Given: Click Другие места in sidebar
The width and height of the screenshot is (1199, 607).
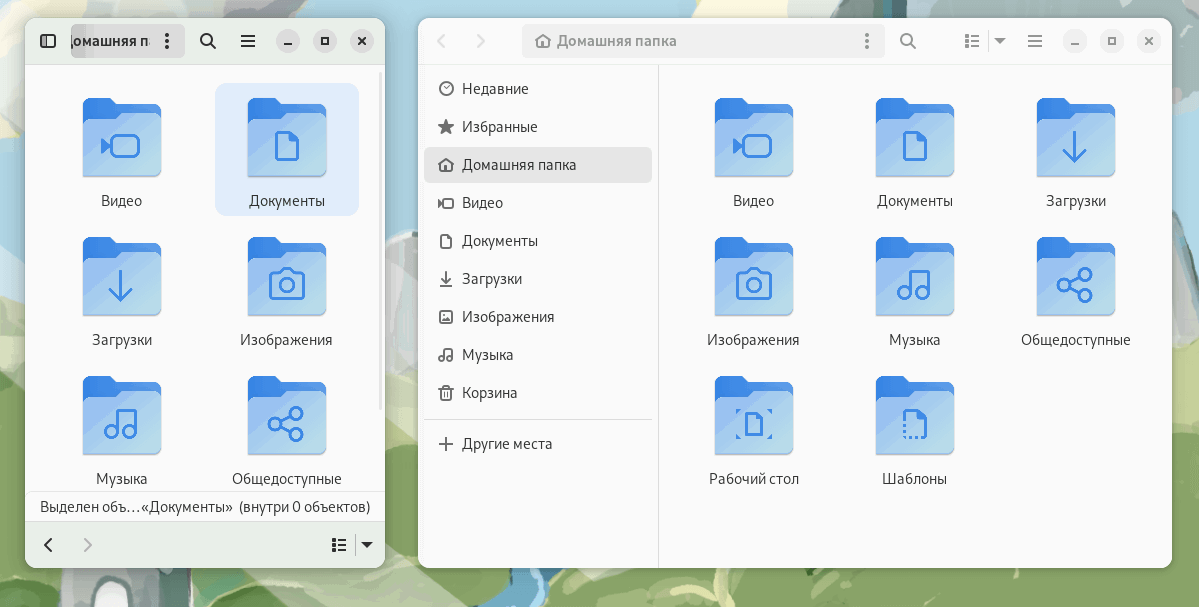Looking at the screenshot, I should (x=538, y=444).
